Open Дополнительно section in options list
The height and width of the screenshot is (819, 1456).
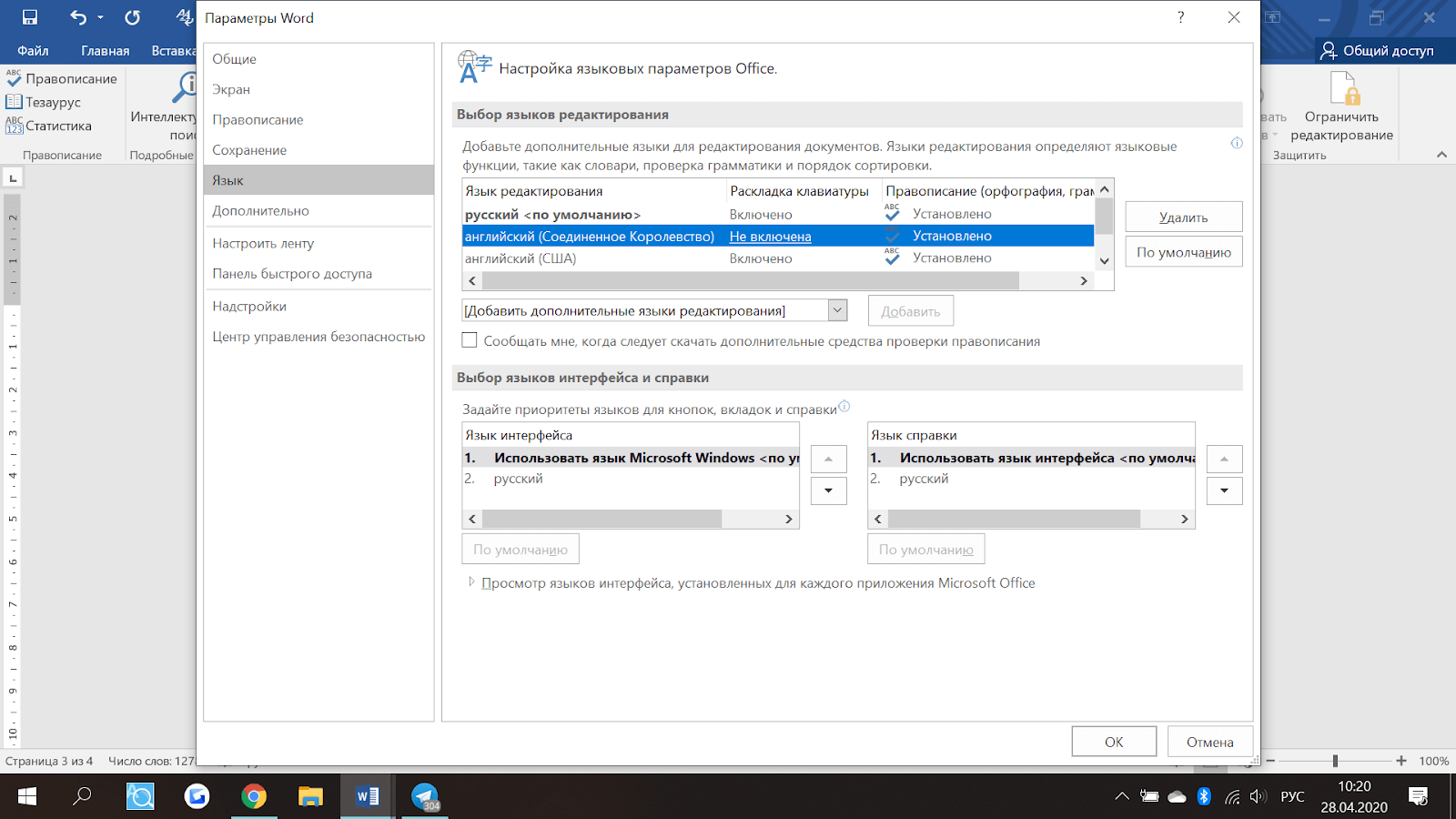260,210
